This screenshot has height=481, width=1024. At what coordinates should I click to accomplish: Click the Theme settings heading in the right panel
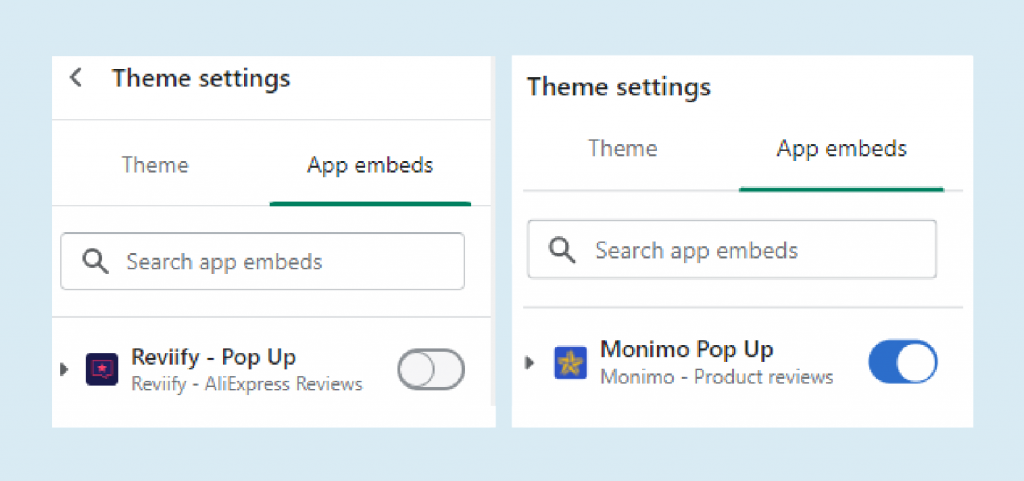coord(619,87)
